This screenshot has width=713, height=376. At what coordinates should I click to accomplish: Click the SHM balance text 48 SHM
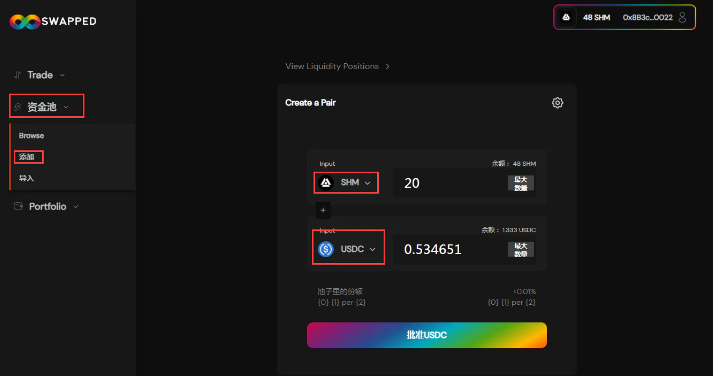pyautogui.click(x=514, y=164)
